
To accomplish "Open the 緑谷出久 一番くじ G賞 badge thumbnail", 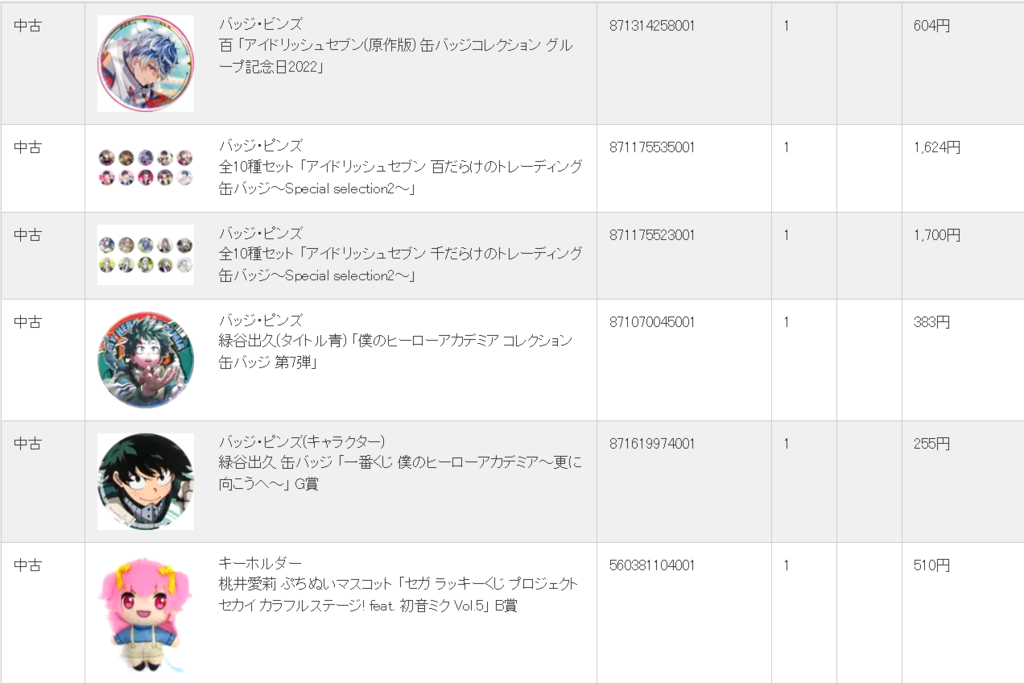I will tap(146, 481).
